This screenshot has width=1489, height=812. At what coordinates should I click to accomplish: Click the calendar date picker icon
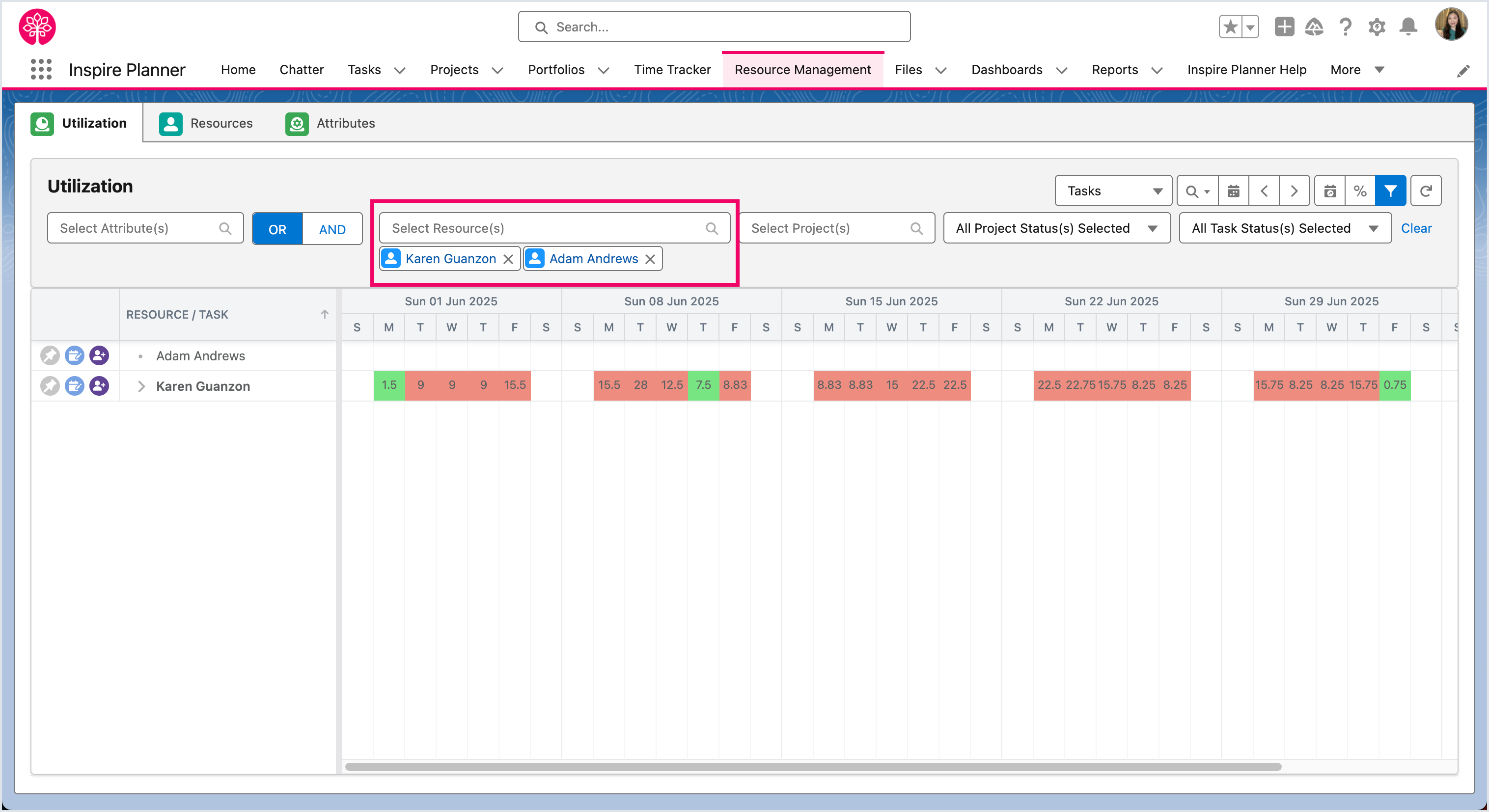pyautogui.click(x=1233, y=190)
